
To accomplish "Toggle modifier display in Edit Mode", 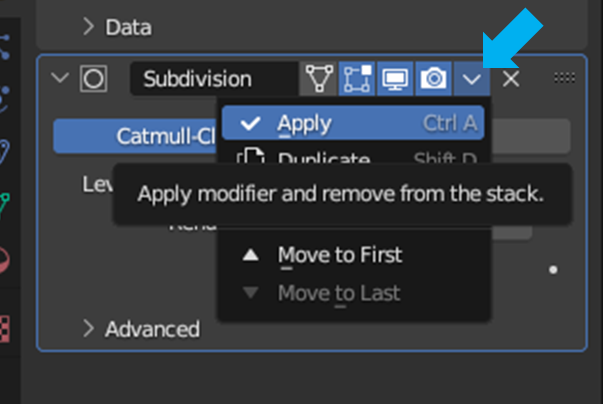I will [357, 78].
